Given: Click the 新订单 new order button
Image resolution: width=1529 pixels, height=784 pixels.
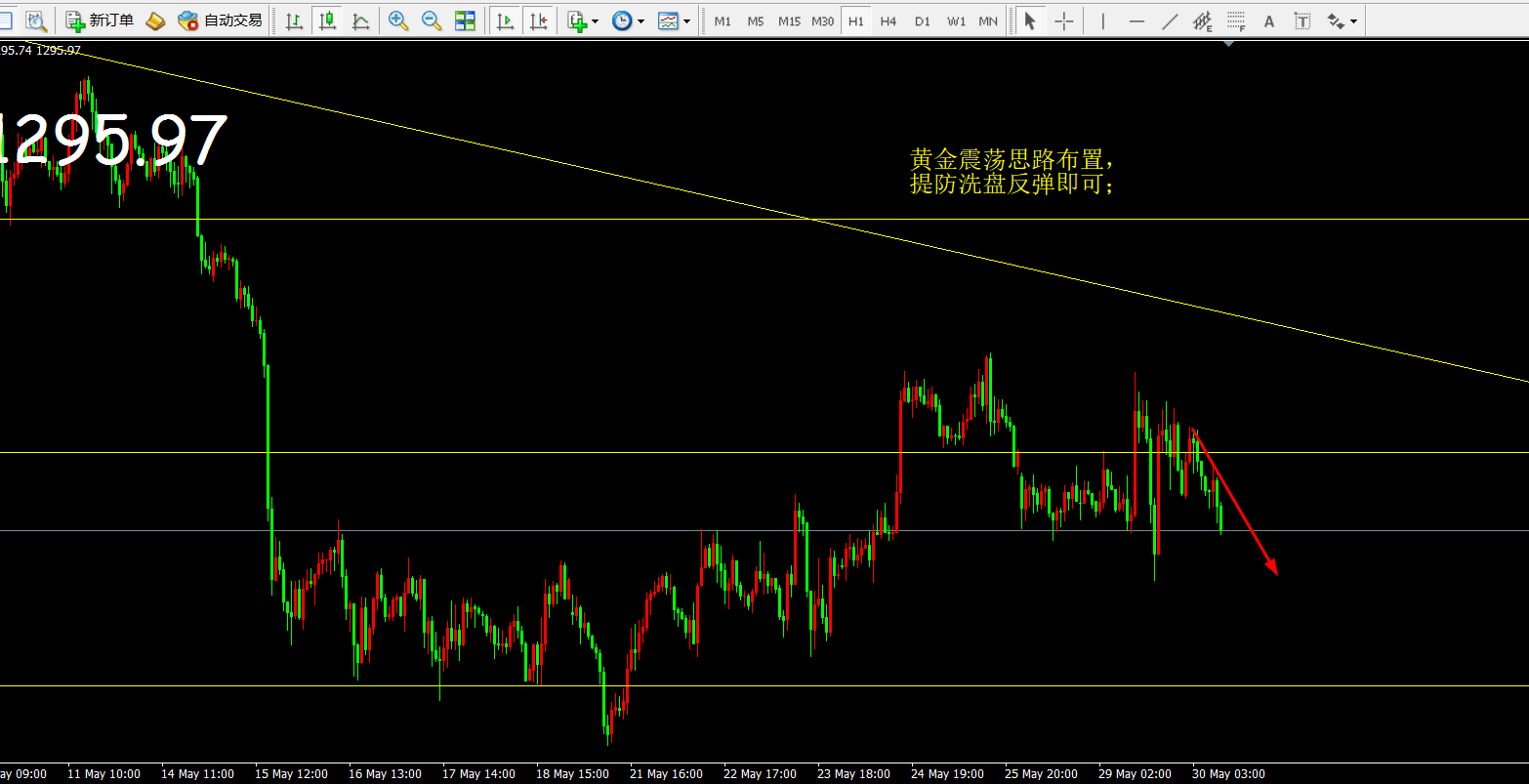Looking at the screenshot, I should [x=100, y=20].
